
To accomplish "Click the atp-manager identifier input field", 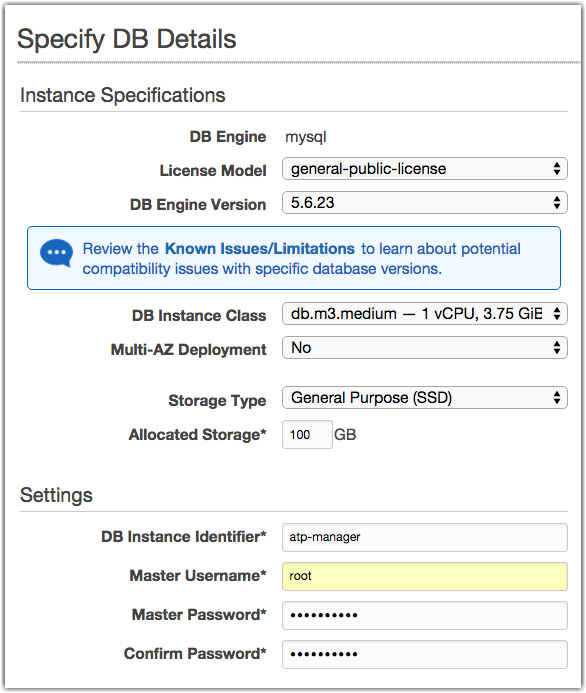I will 425,537.
